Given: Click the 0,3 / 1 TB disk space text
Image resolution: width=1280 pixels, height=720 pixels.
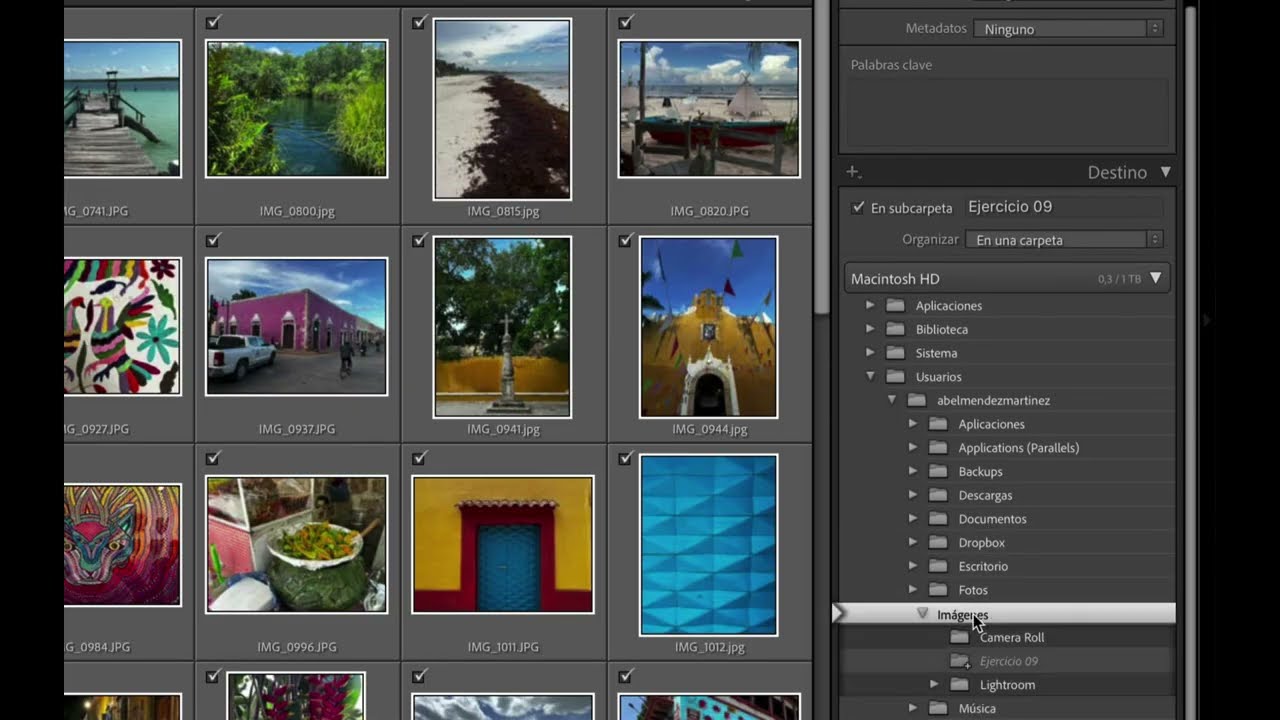Looking at the screenshot, I should [x=1119, y=279].
